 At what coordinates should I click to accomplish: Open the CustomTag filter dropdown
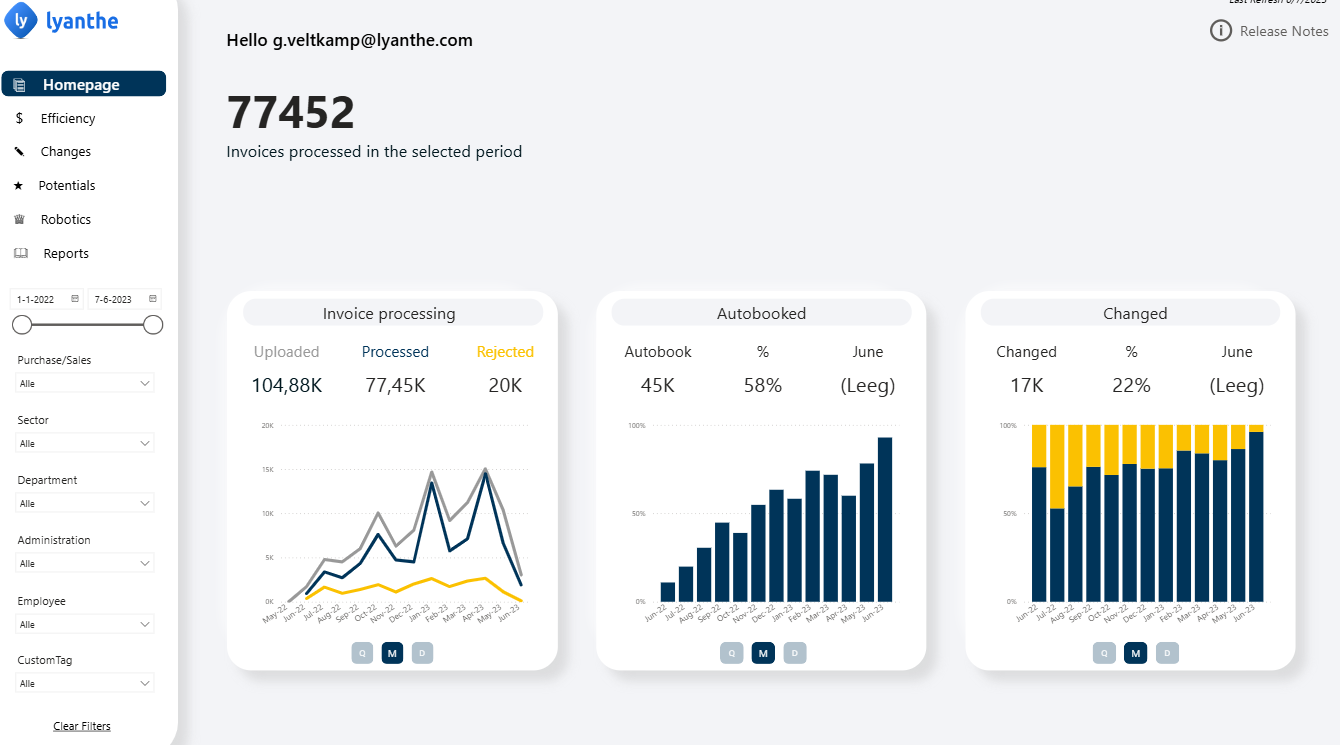coord(86,684)
